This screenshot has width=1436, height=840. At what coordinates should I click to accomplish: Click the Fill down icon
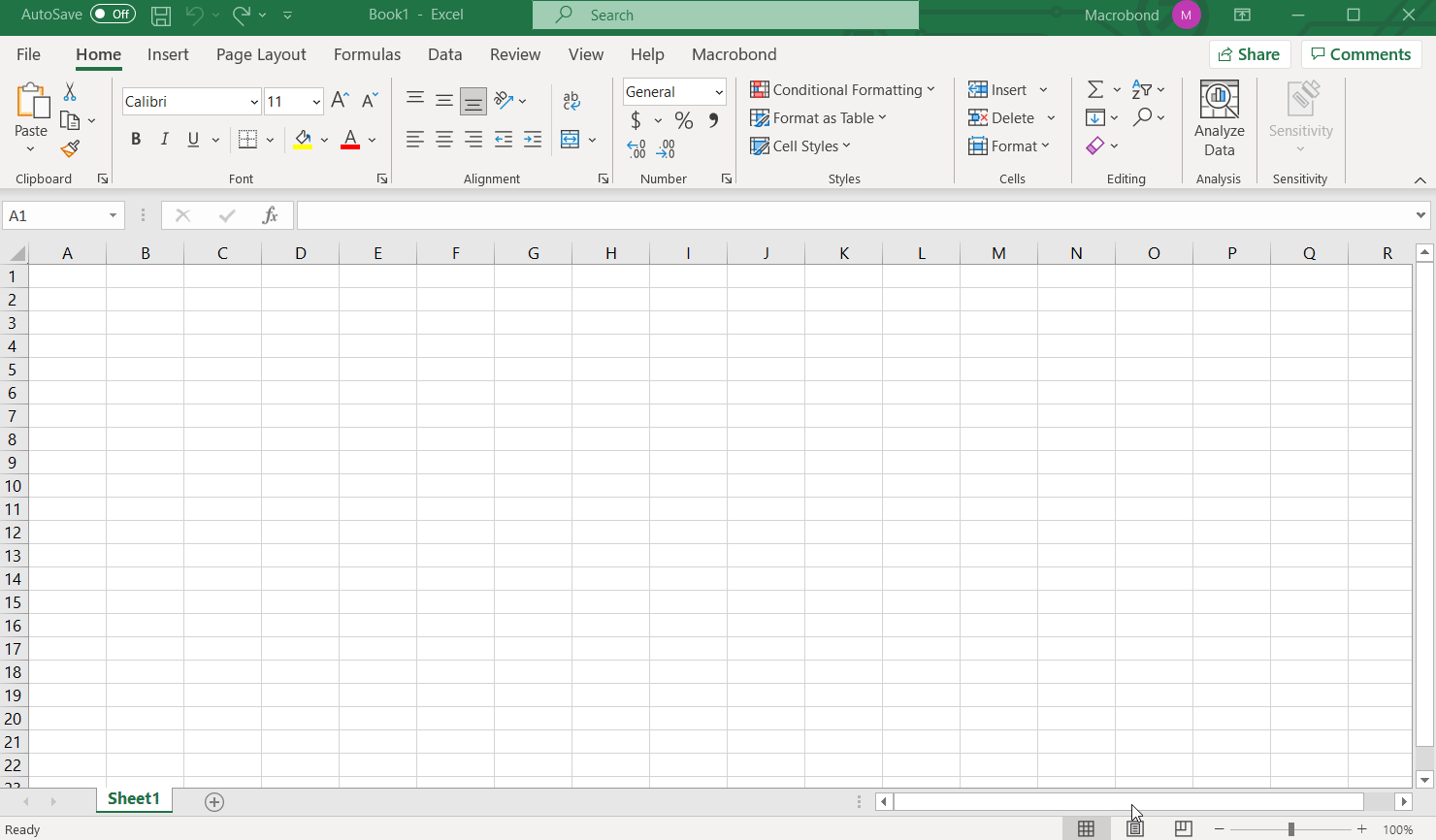pyautogui.click(x=1095, y=117)
